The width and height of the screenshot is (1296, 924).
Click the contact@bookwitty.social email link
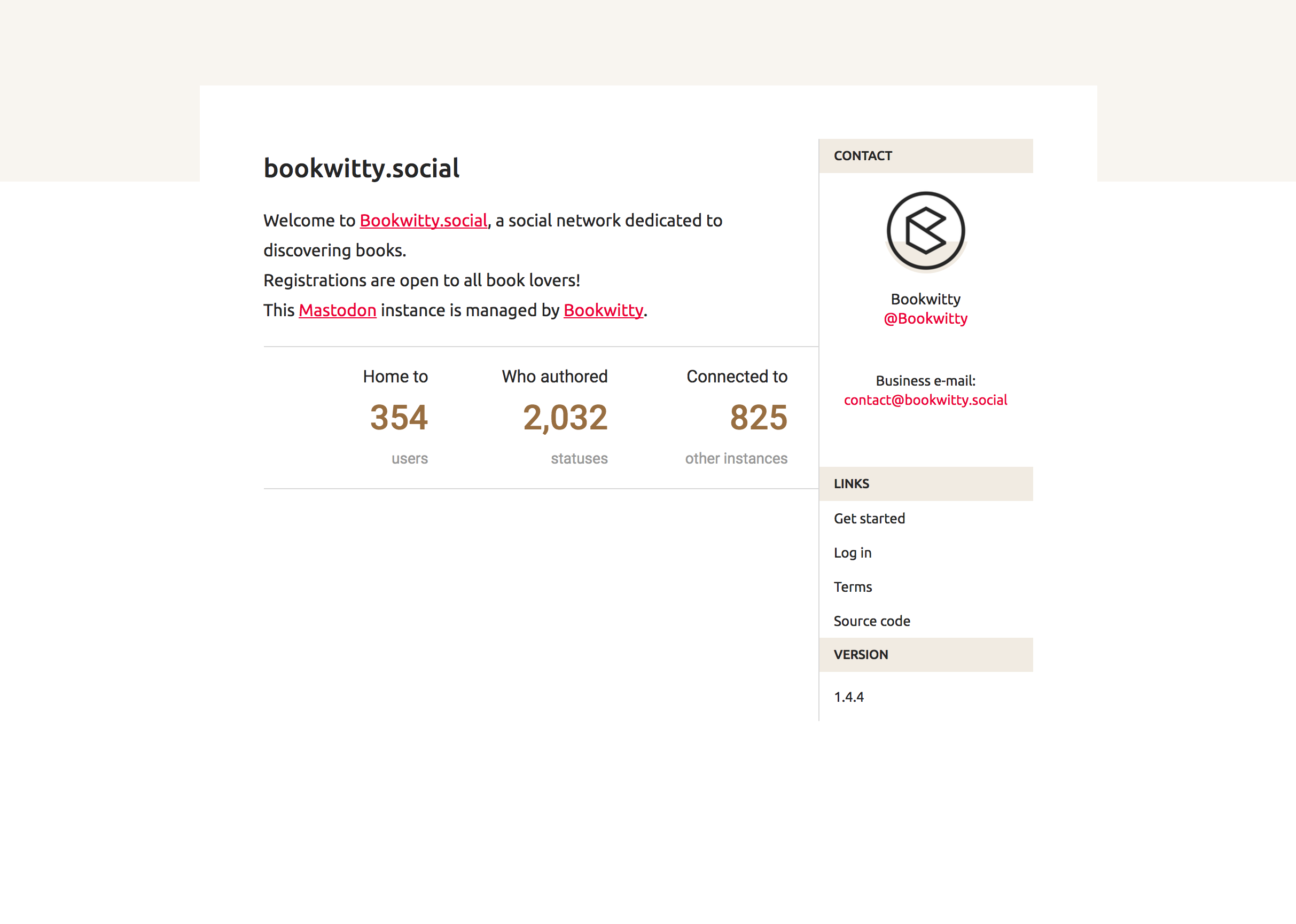[x=926, y=400]
